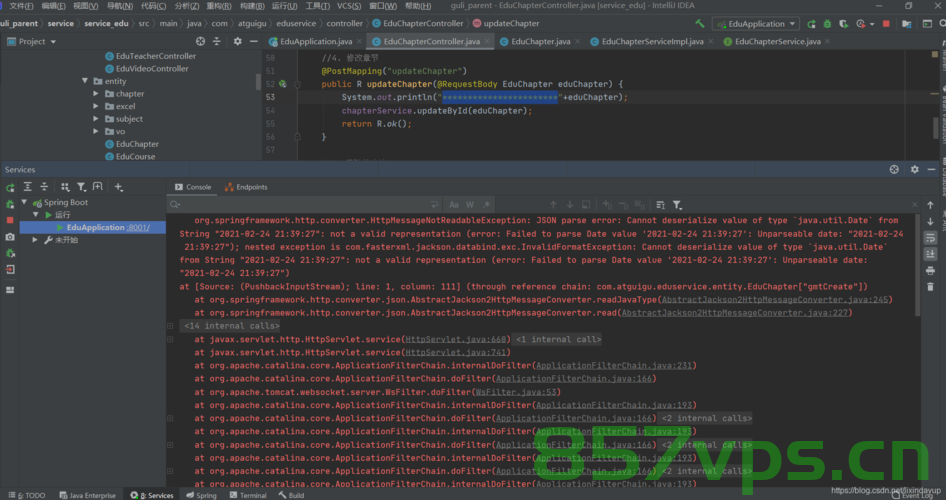Toggle whole Words in console search
This screenshot has width=946, height=500.
click(x=470, y=205)
